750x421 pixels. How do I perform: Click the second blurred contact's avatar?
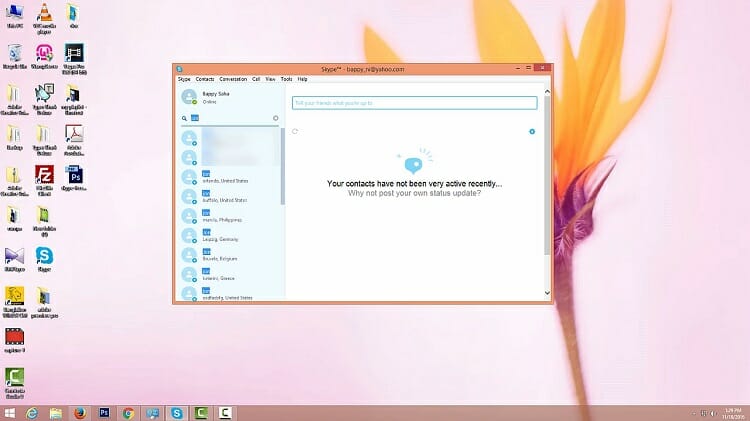tap(189, 157)
